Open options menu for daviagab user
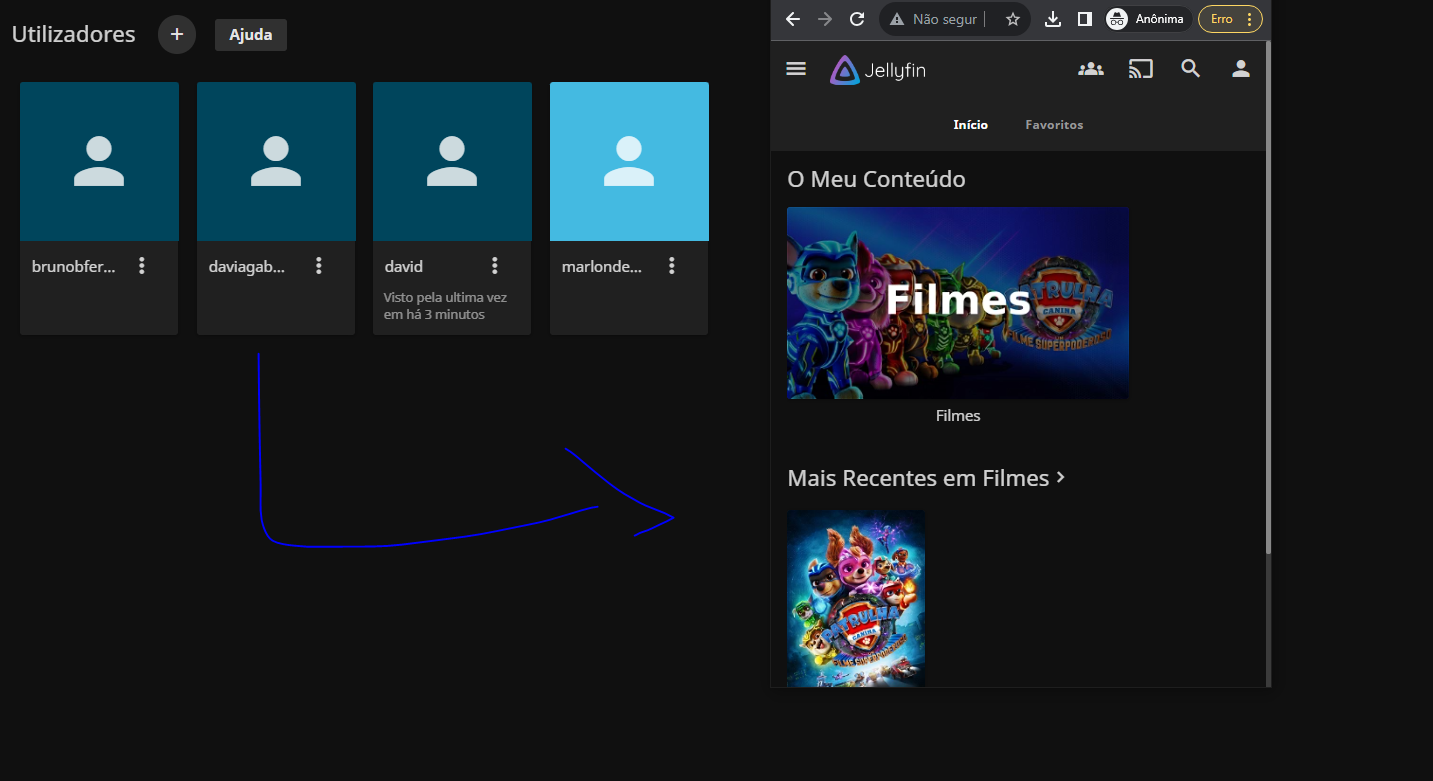This screenshot has height=781, width=1433. 319,266
